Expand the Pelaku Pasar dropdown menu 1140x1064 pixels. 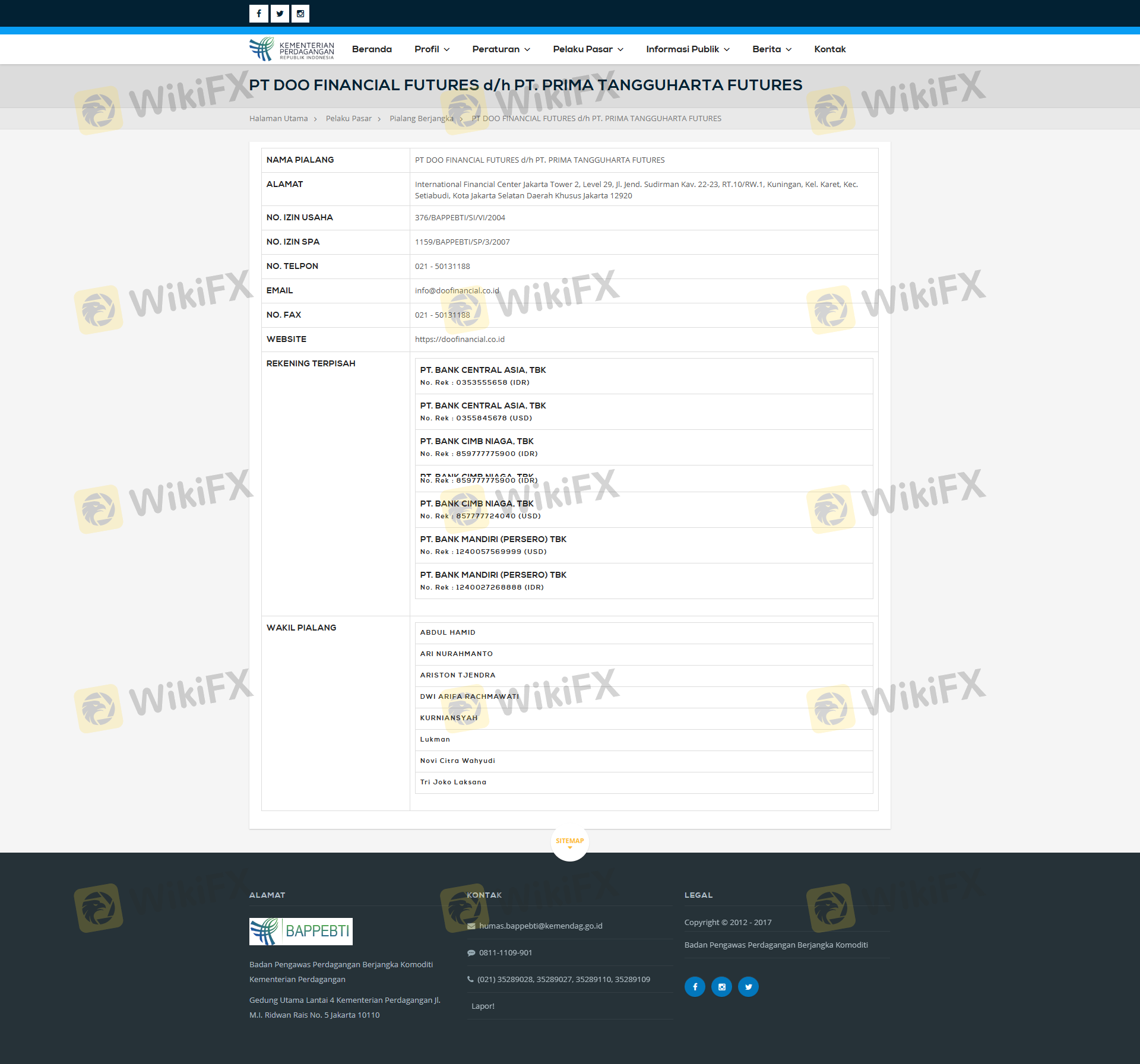coord(588,49)
